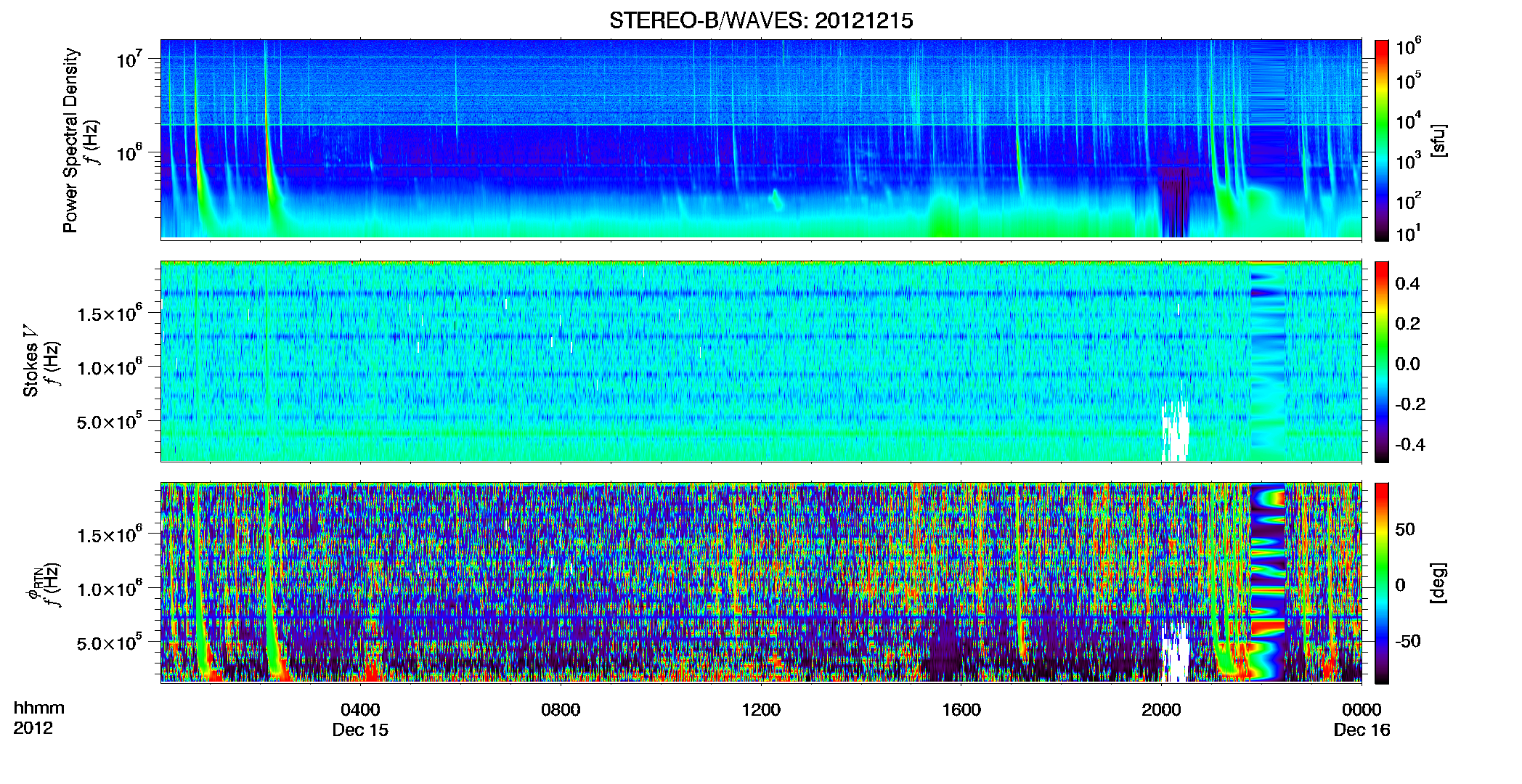
Task: Click 5.0×10^5 tick in phi RTN panel
Action: [110, 642]
